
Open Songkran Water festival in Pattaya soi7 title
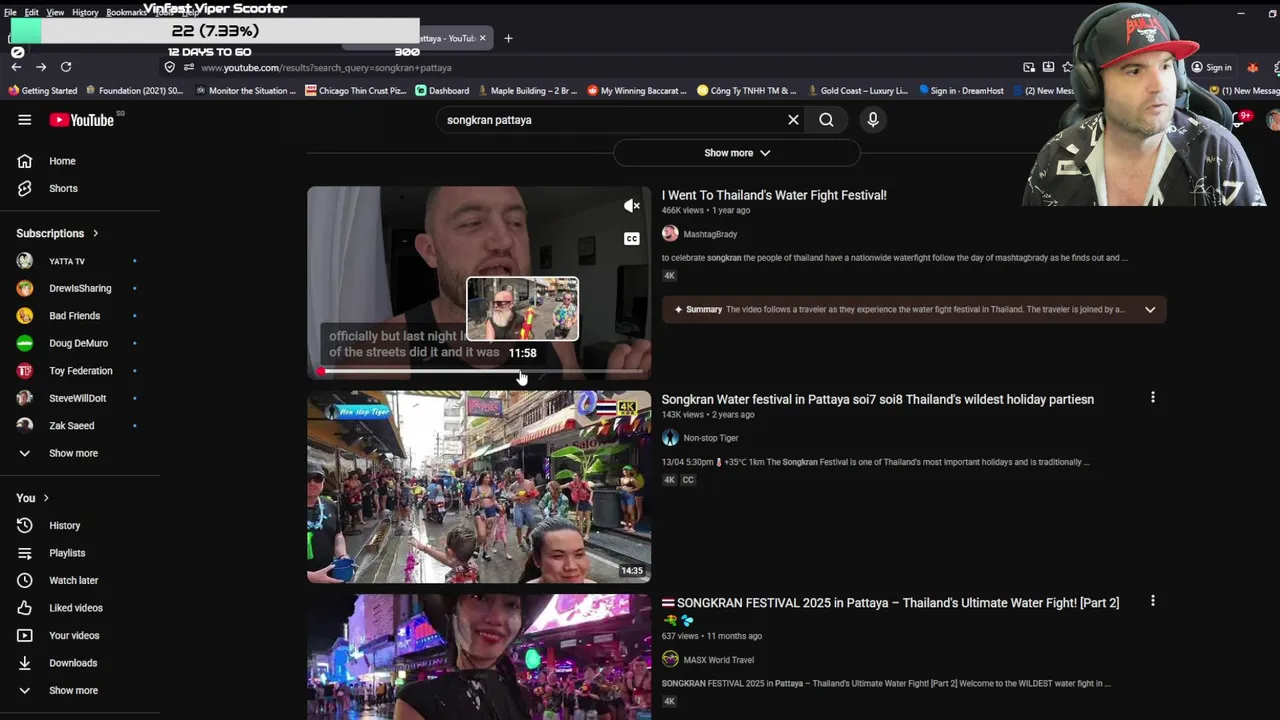(878, 399)
